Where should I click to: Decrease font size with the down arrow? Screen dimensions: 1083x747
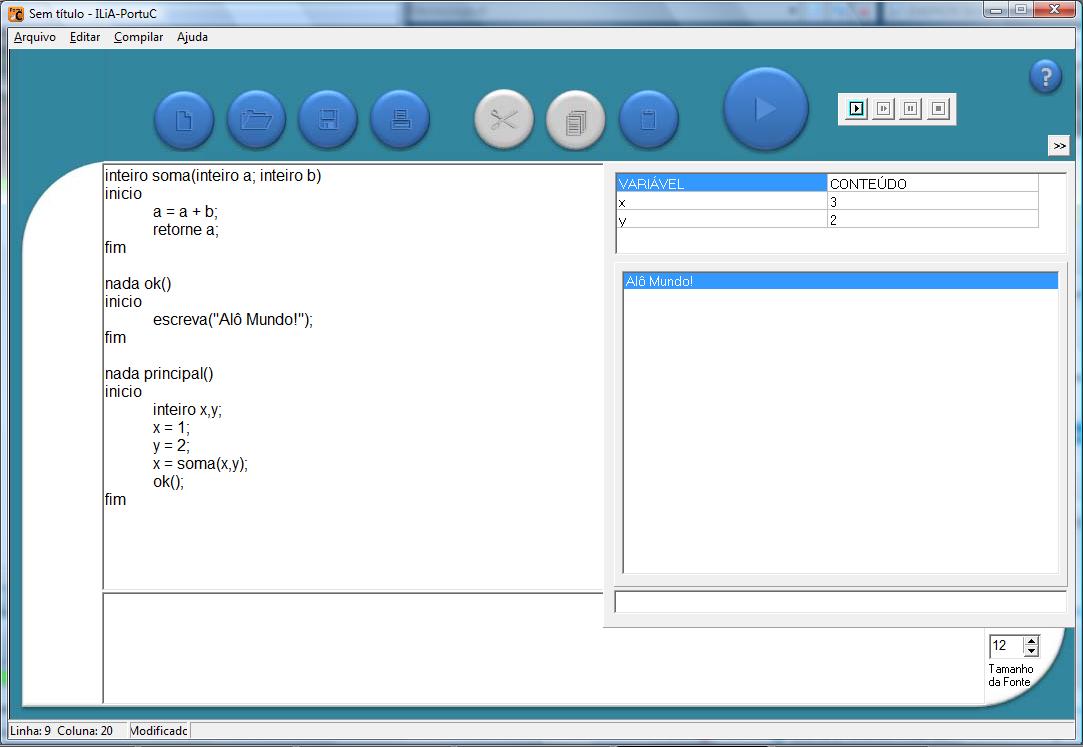click(1031, 651)
